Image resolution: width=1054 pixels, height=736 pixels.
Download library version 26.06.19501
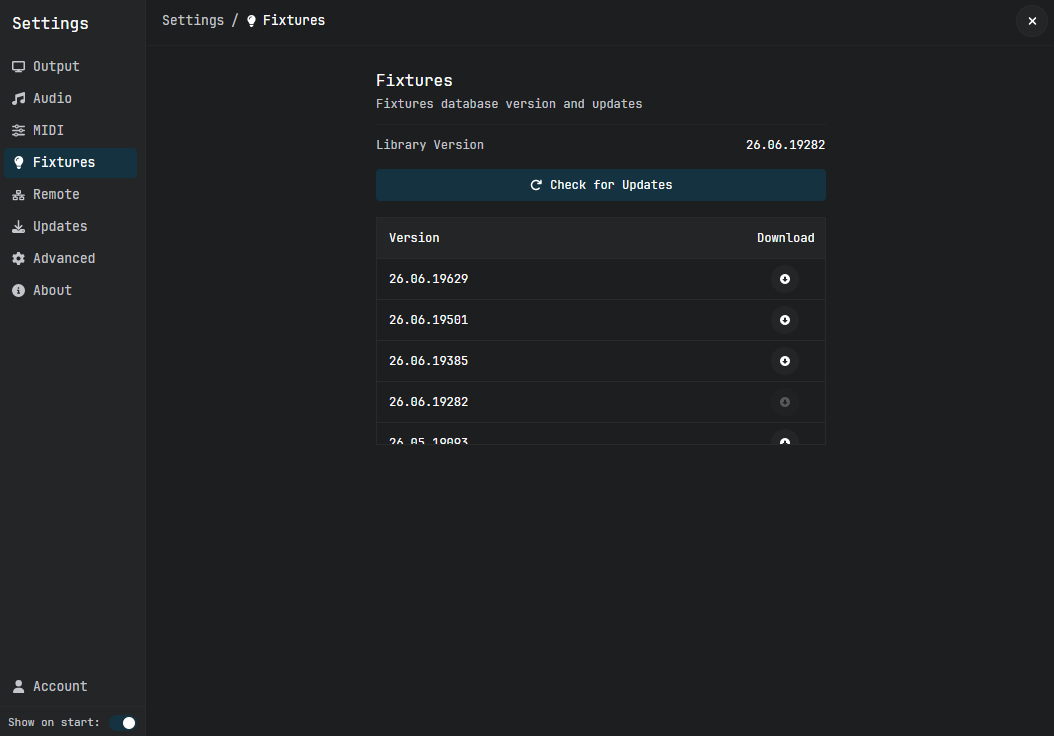784,320
